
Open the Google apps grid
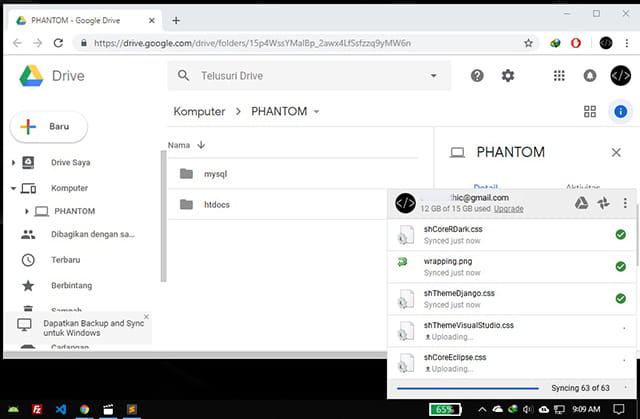pos(559,76)
